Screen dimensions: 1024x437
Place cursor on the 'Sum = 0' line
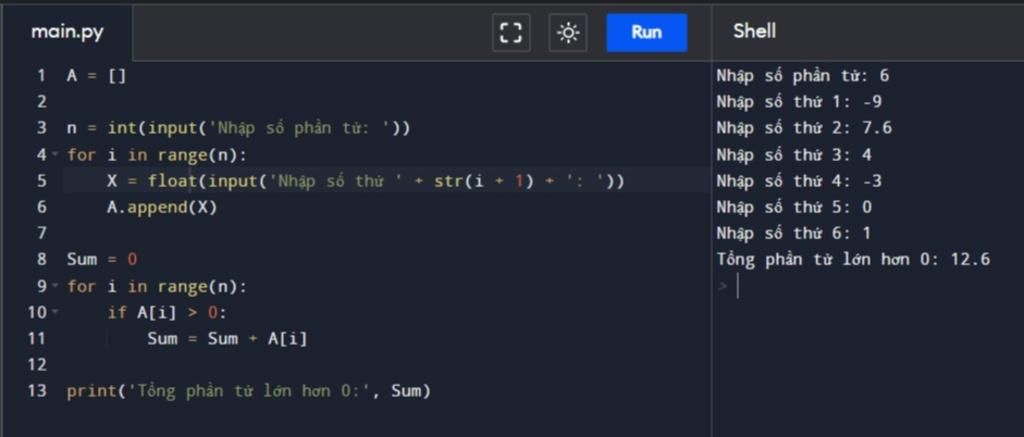pos(102,260)
